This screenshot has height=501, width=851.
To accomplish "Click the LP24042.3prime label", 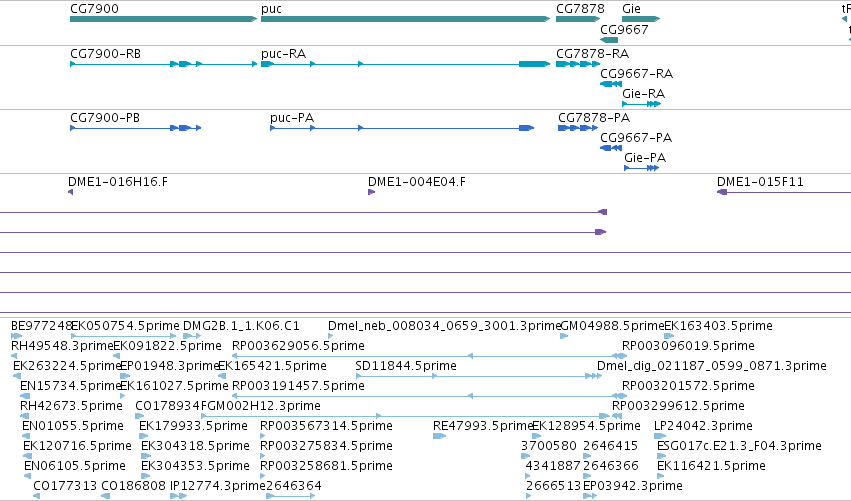I will click(x=703, y=426).
